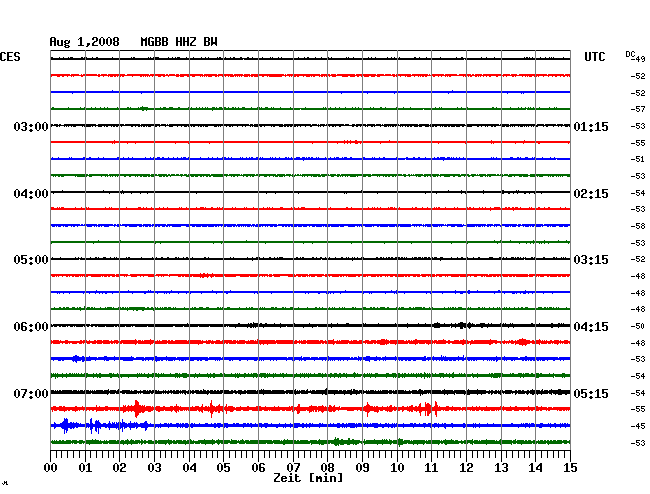Image resolution: width=650 pixels, height=494 pixels.
Task: Click minute tick label "05"
Action: point(223,467)
